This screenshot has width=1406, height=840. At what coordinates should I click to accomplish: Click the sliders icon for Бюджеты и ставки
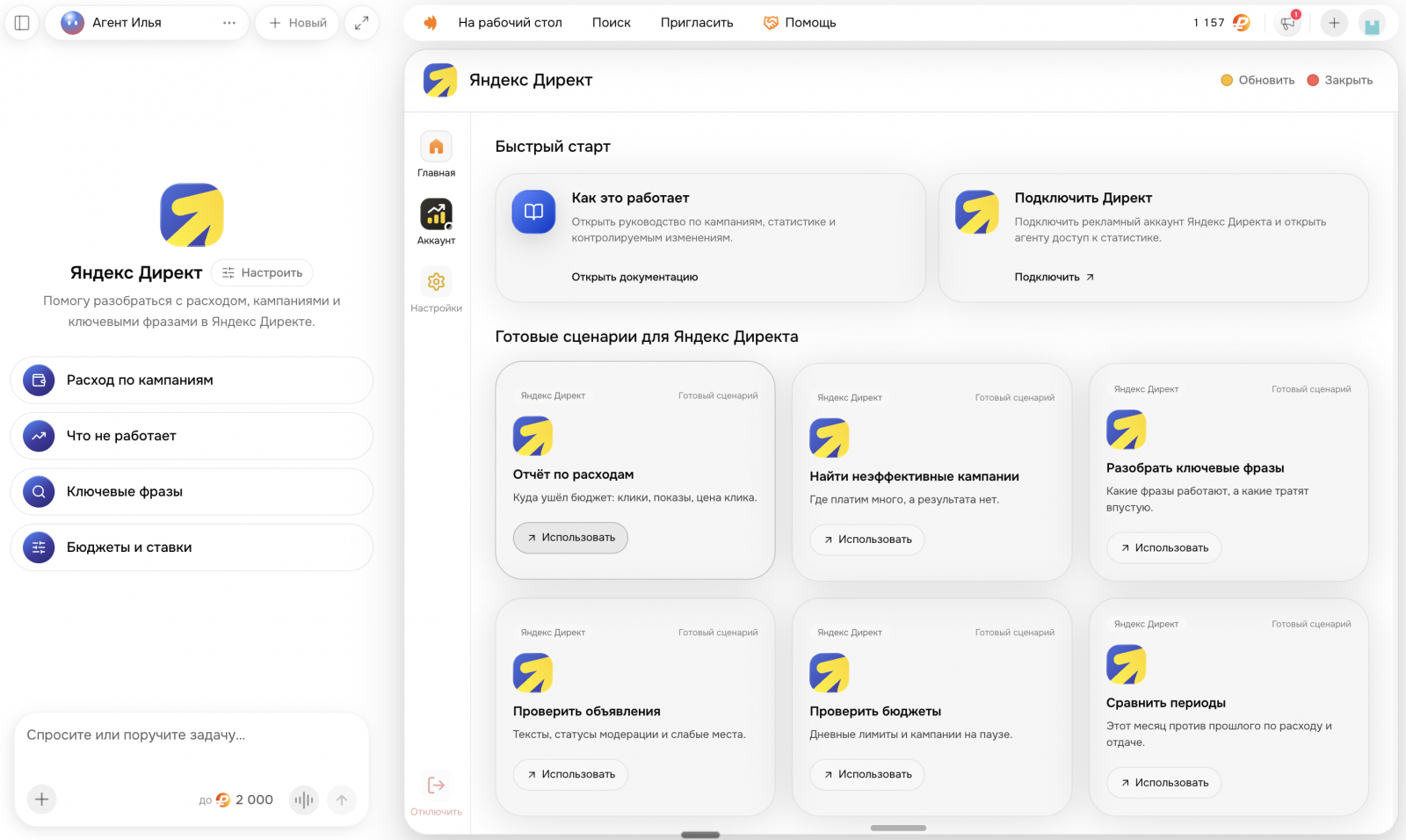click(x=39, y=547)
